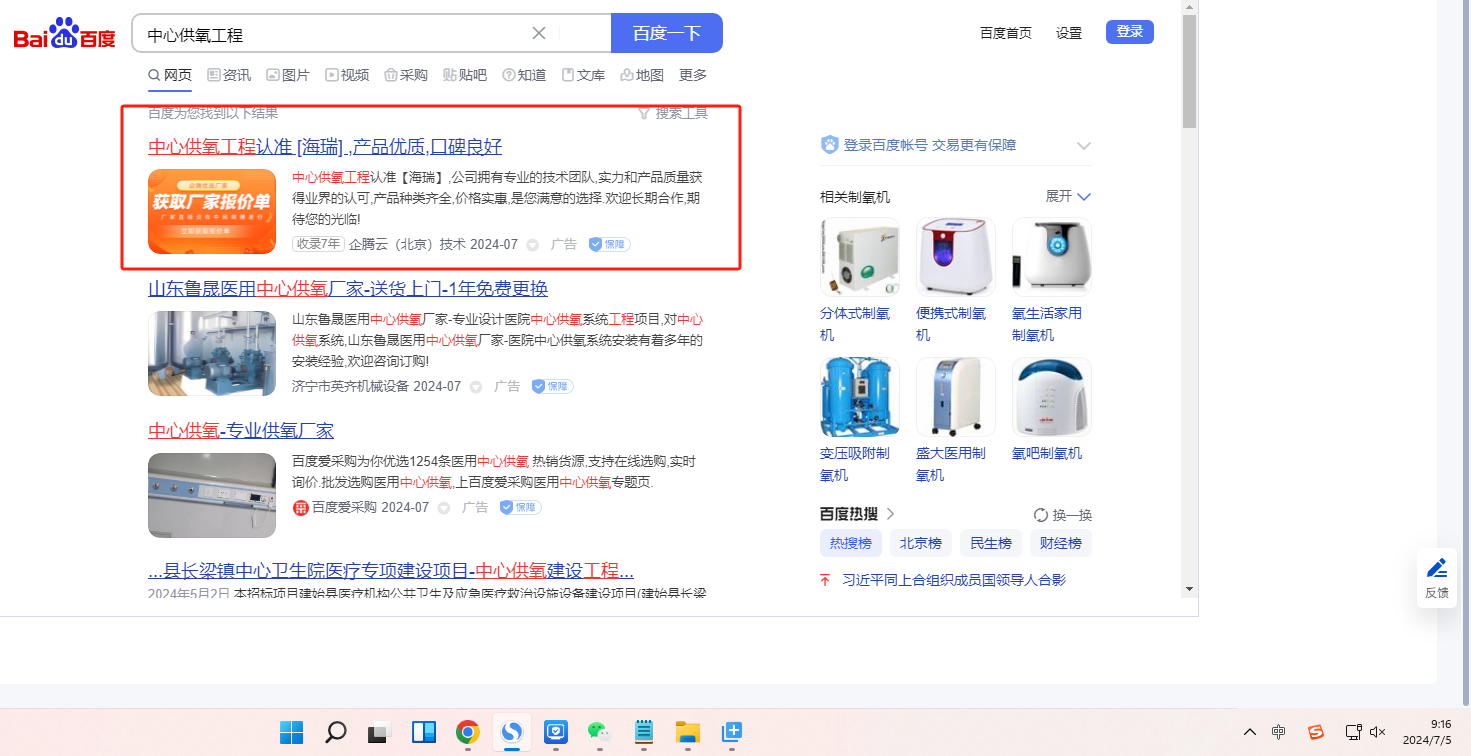Open the dropdown triangle beside 百度爱采购 2024-07
Image resolution: width=1471 pixels, height=756 pixels.
pos(444,508)
